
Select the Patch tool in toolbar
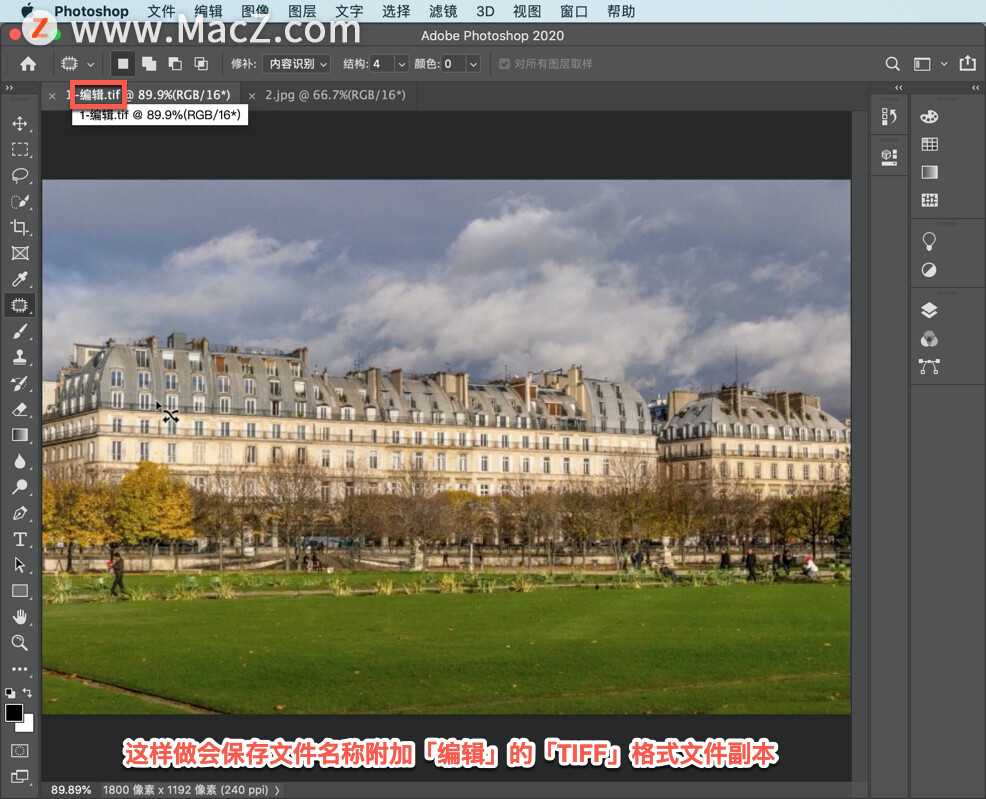click(19, 306)
